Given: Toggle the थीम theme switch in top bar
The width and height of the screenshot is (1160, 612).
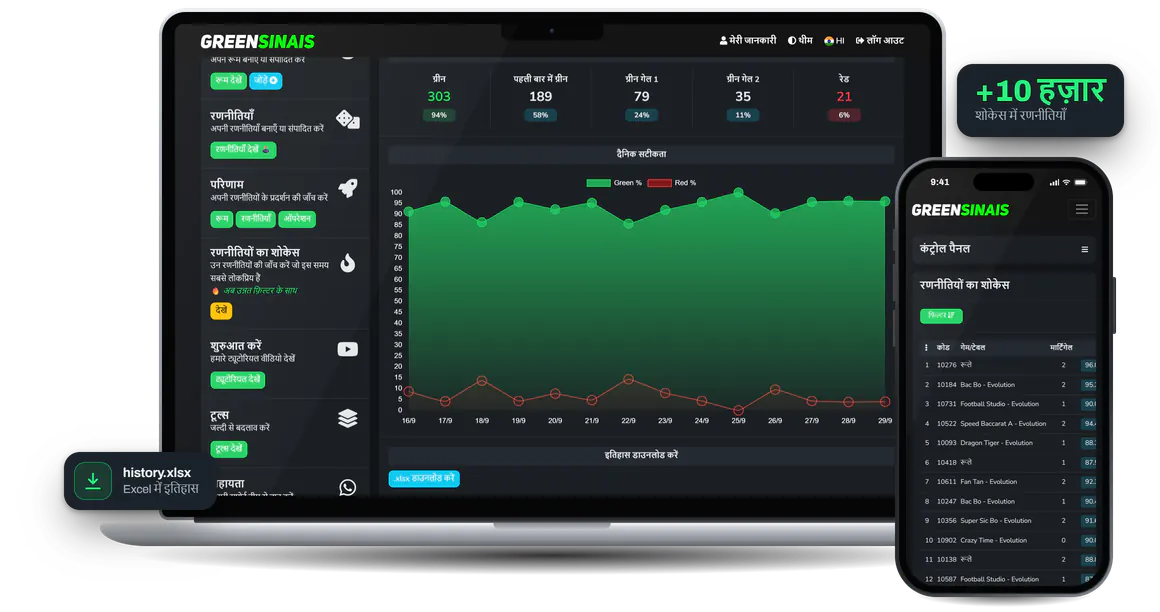Looking at the screenshot, I should tap(800, 41).
